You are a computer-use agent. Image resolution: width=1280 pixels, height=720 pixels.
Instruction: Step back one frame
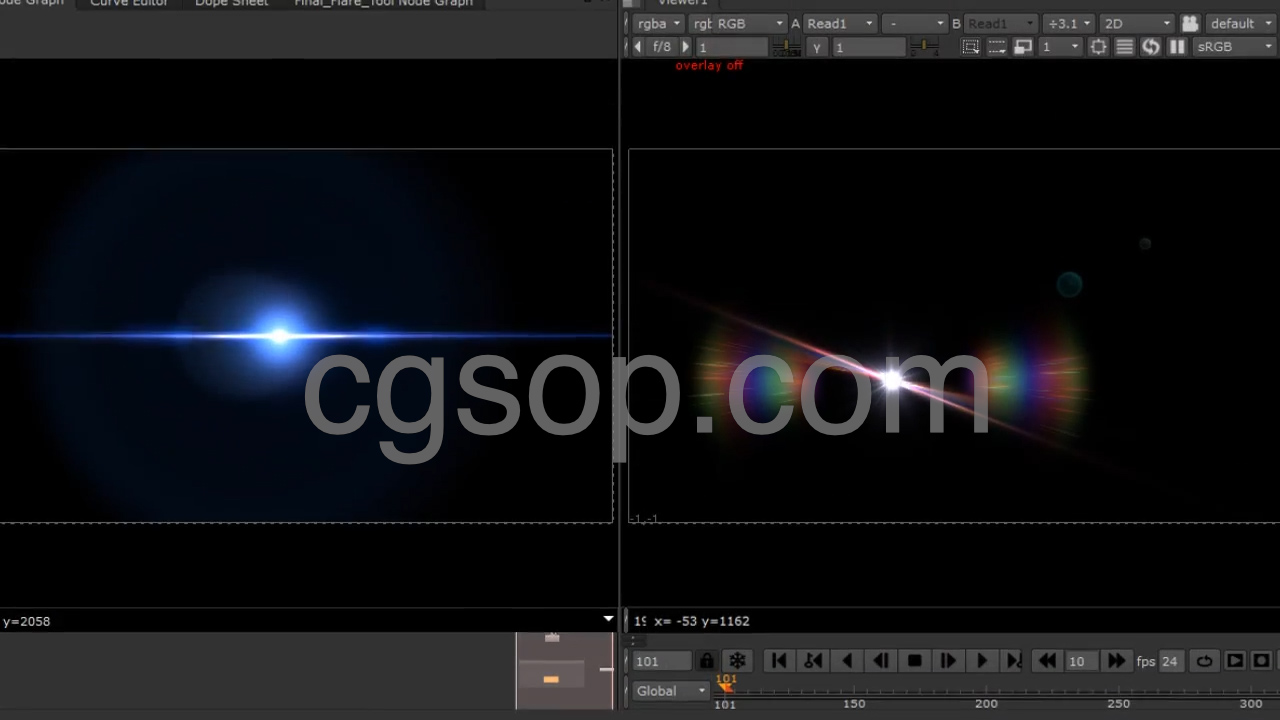[881, 661]
